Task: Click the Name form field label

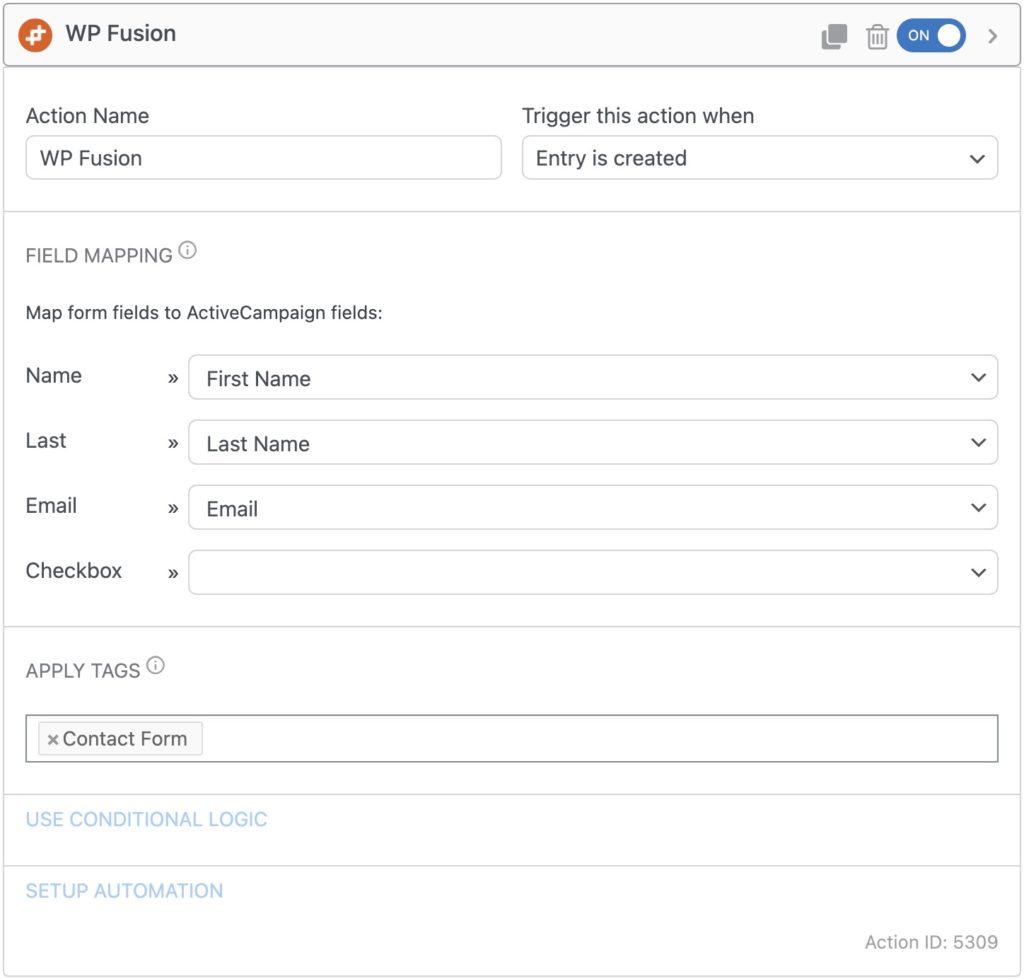Action: [x=54, y=376]
